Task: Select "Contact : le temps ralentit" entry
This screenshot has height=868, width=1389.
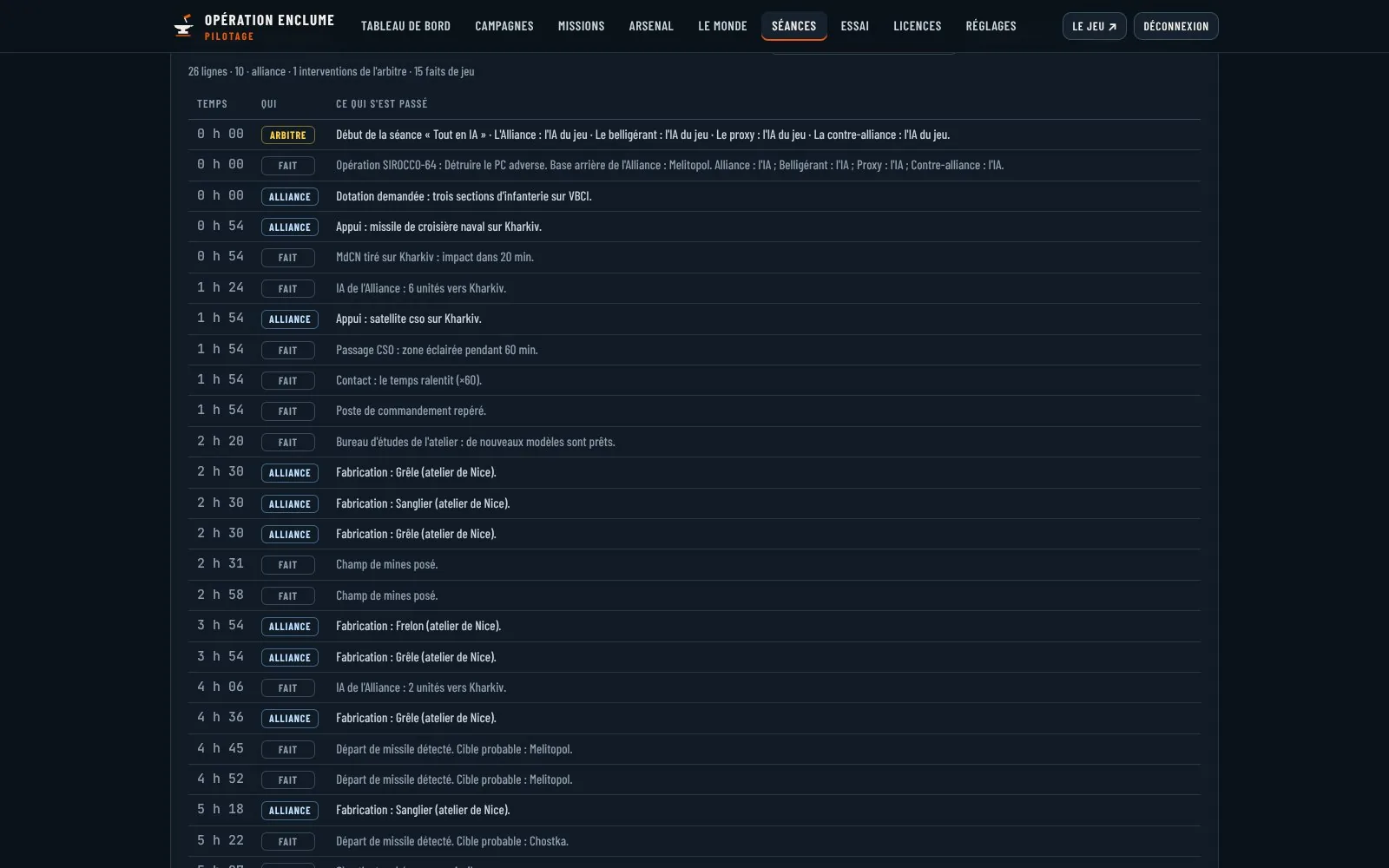Action: point(409,380)
